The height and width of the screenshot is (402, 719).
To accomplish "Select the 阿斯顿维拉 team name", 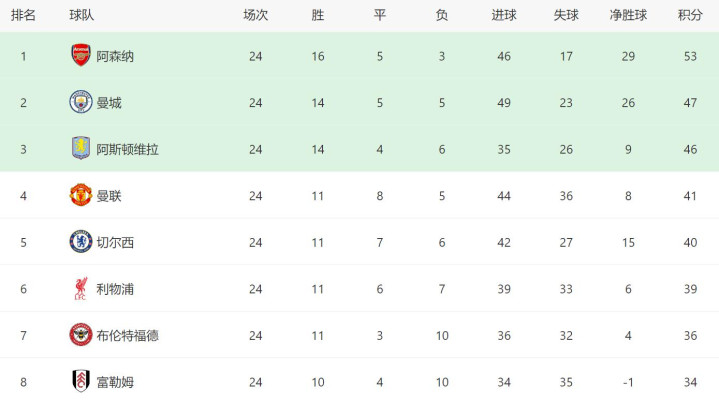I will tap(127, 149).
